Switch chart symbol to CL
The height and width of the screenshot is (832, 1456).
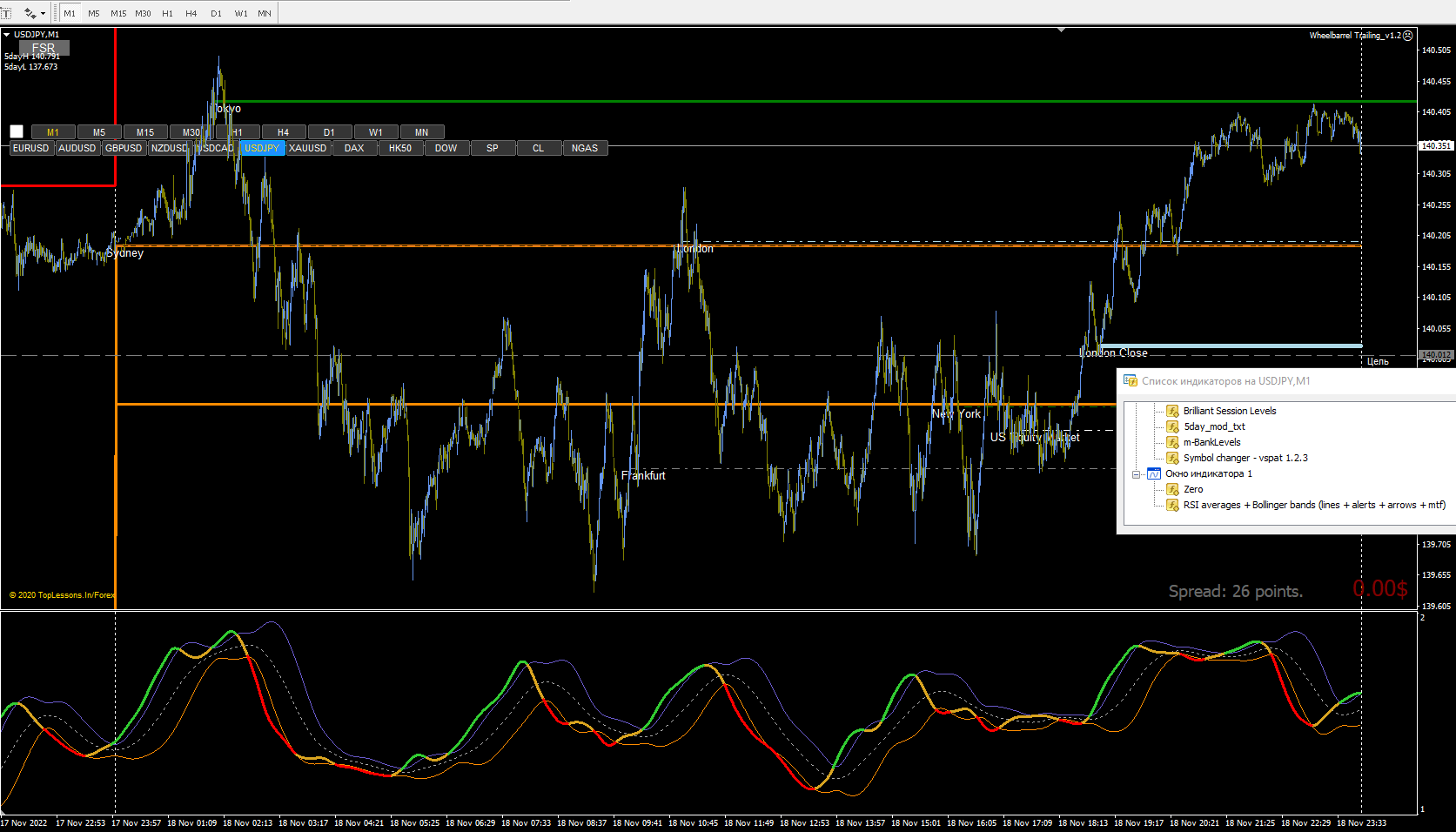pos(539,148)
